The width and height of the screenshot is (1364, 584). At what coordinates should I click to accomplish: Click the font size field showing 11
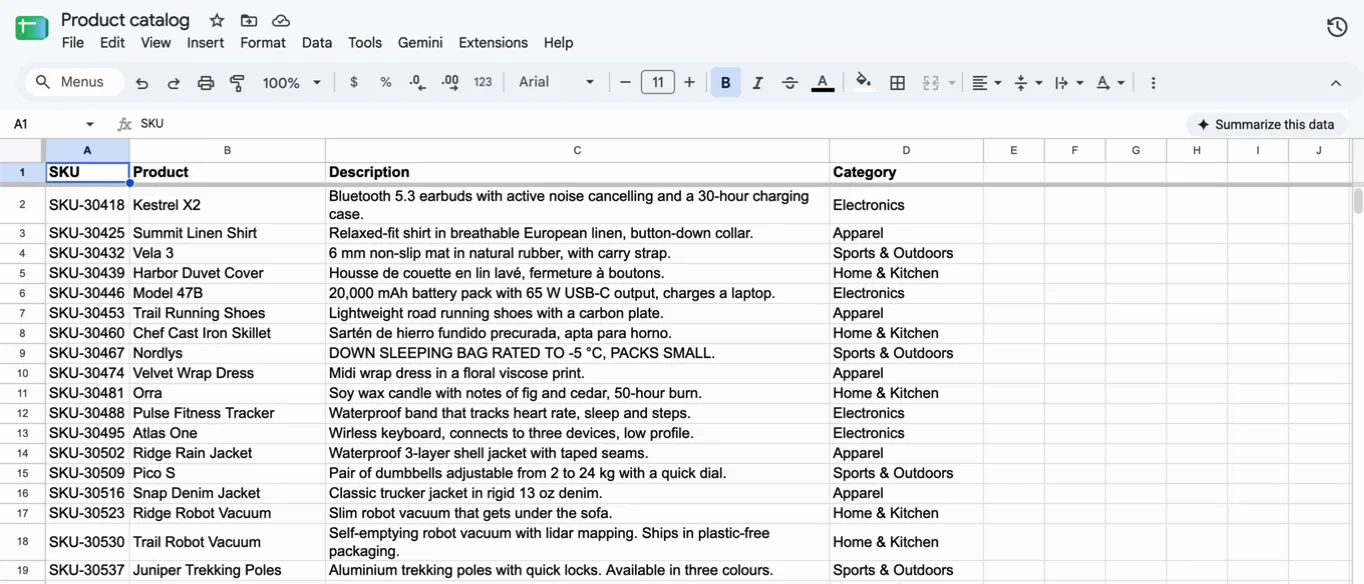coord(657,83)
